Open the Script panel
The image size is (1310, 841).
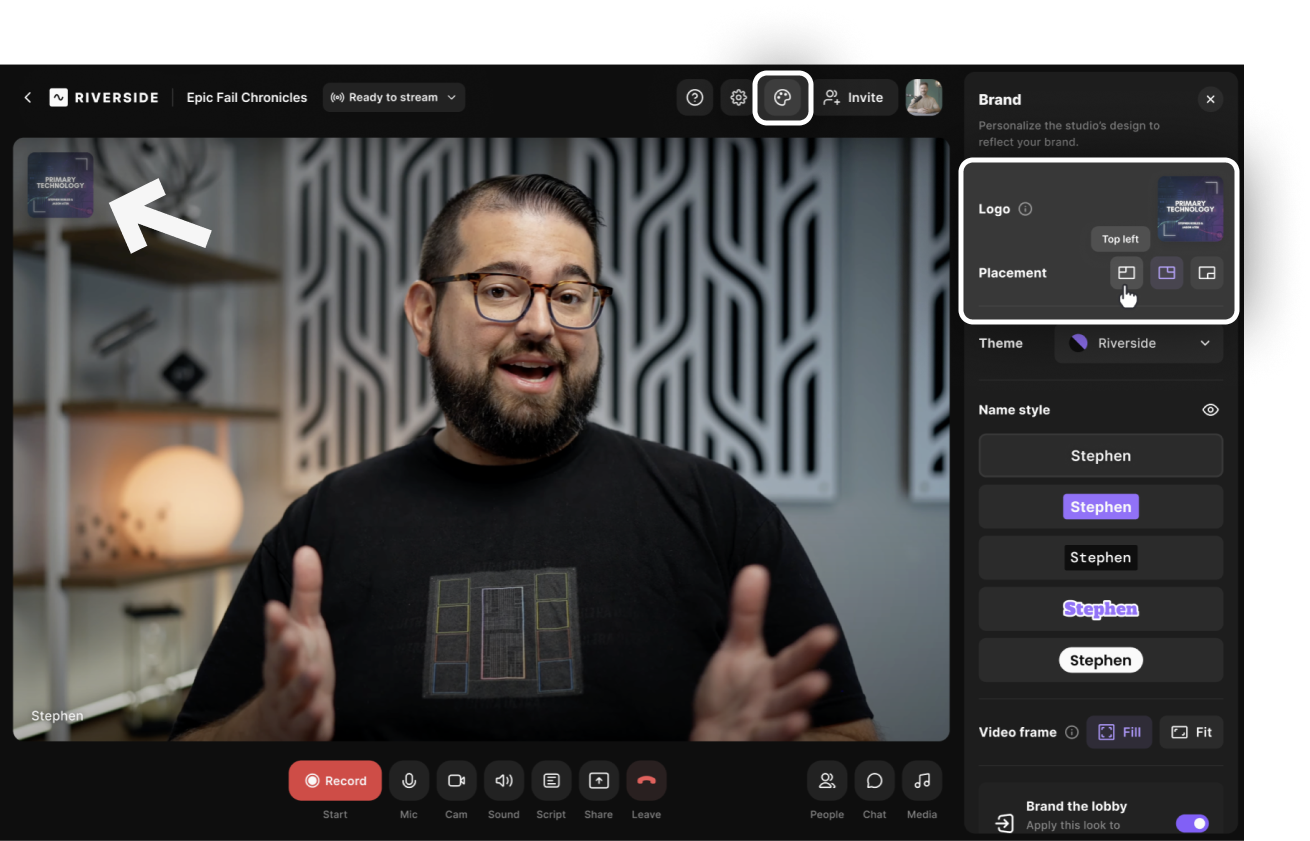coord(551,781)
